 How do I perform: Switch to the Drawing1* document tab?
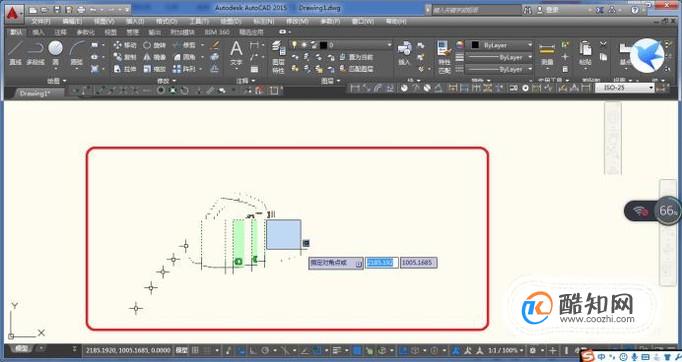pyautogui.click(x=36, y=94)
